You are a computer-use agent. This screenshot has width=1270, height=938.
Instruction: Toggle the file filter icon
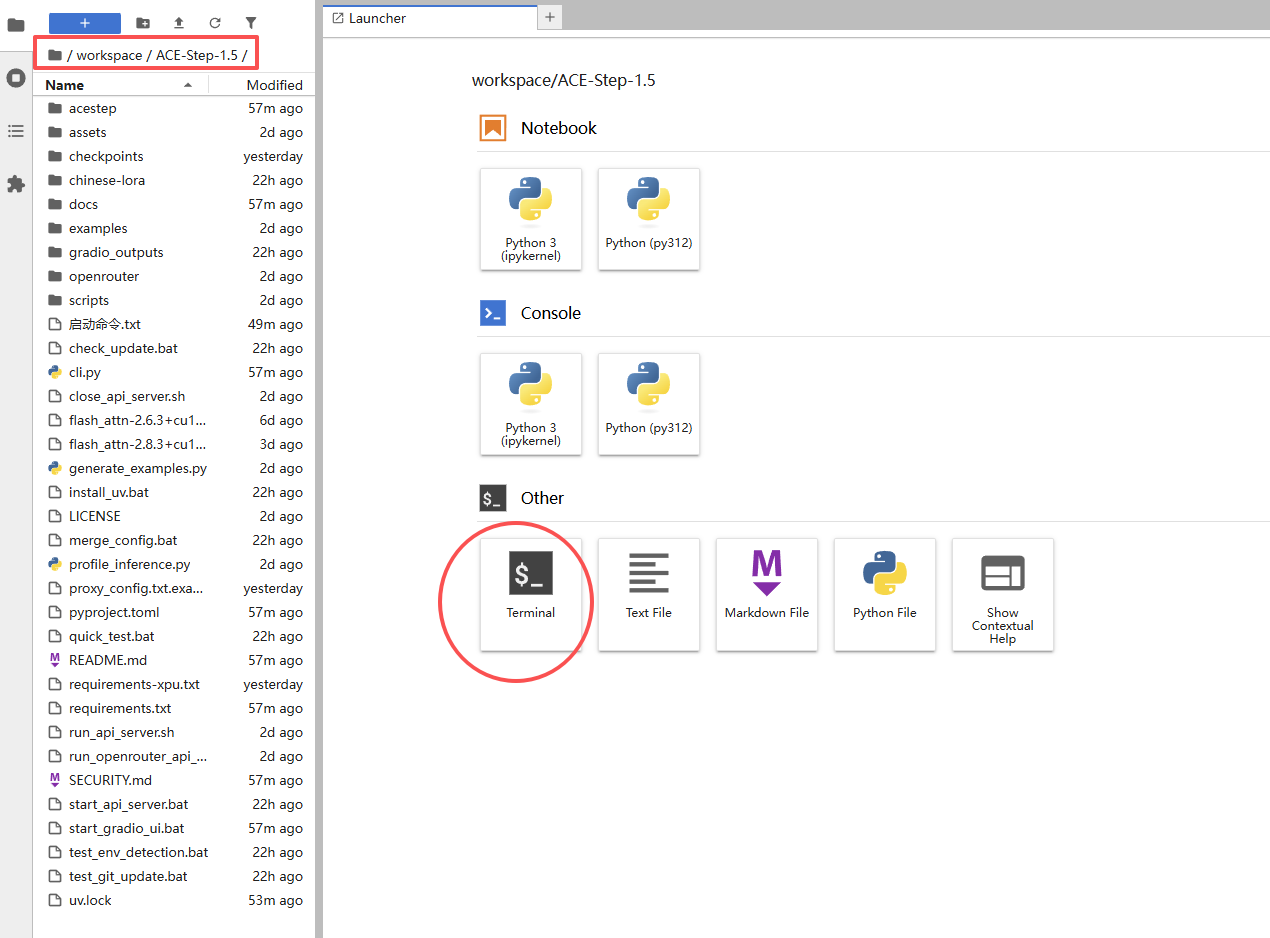pos(251,23)
